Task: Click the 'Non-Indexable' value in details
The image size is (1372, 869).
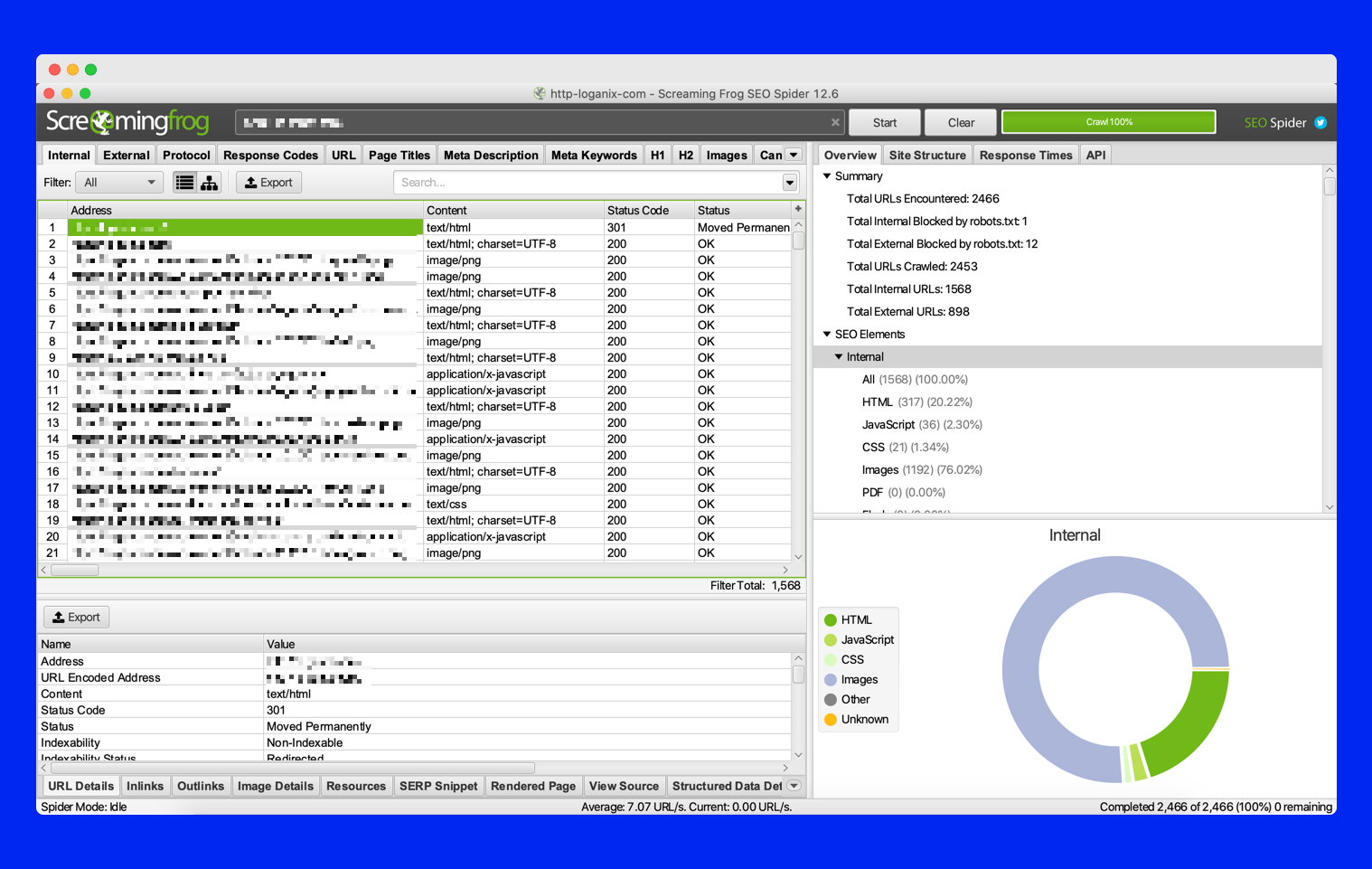Action: 305,743
